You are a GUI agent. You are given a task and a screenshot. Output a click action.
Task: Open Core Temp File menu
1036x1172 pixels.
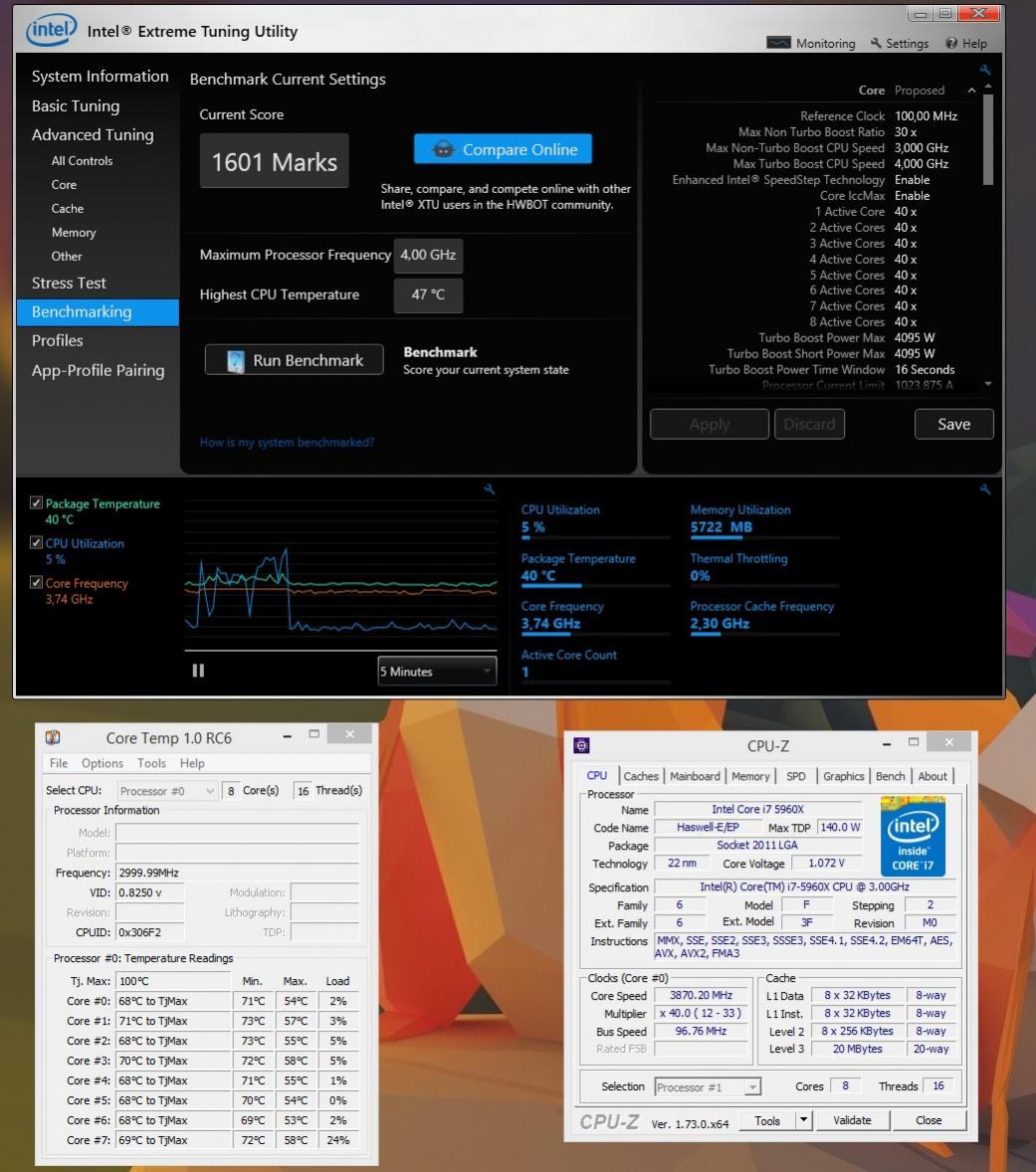tap(59, 763)
